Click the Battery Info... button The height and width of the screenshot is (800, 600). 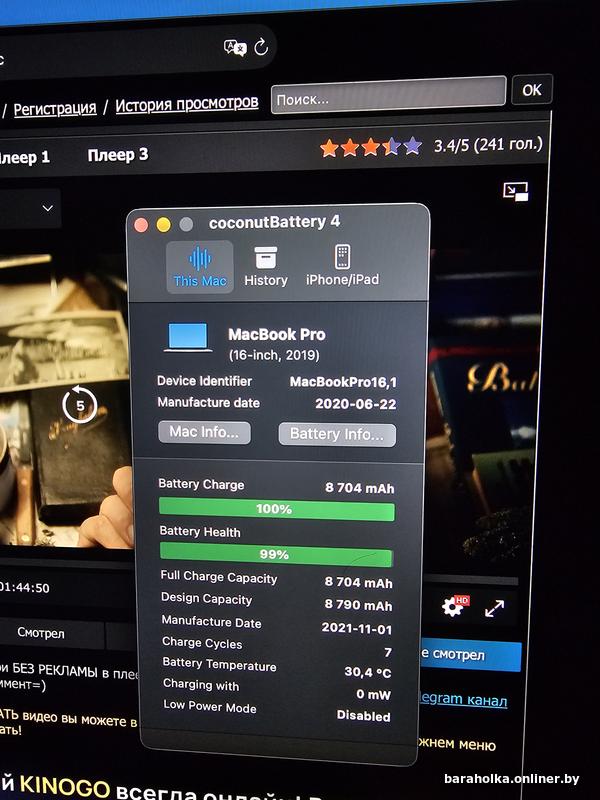(337, 435)
